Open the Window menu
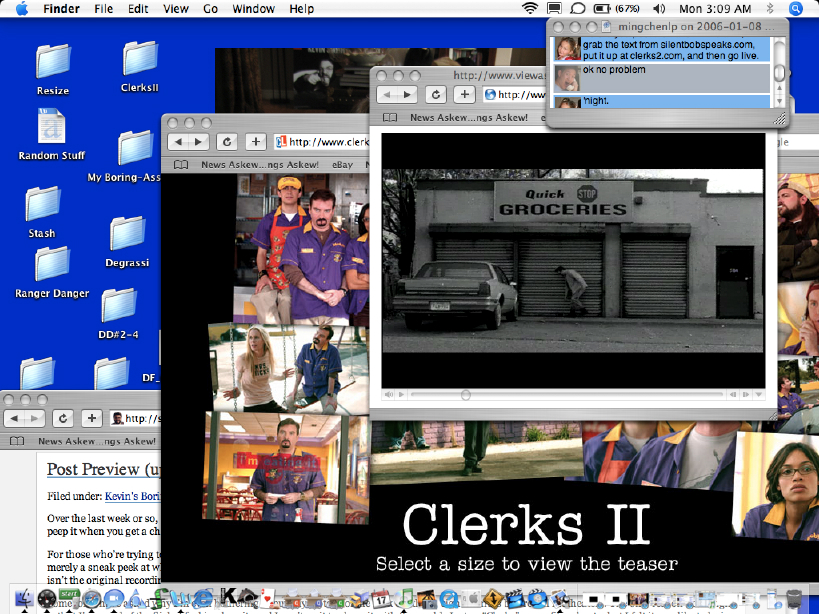Viewport: 819px width, 614px height. [x=253, y=9]
